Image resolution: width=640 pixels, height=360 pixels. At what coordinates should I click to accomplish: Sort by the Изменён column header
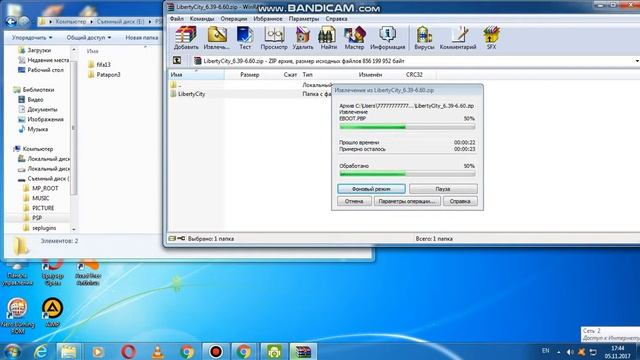click(370, 75)
